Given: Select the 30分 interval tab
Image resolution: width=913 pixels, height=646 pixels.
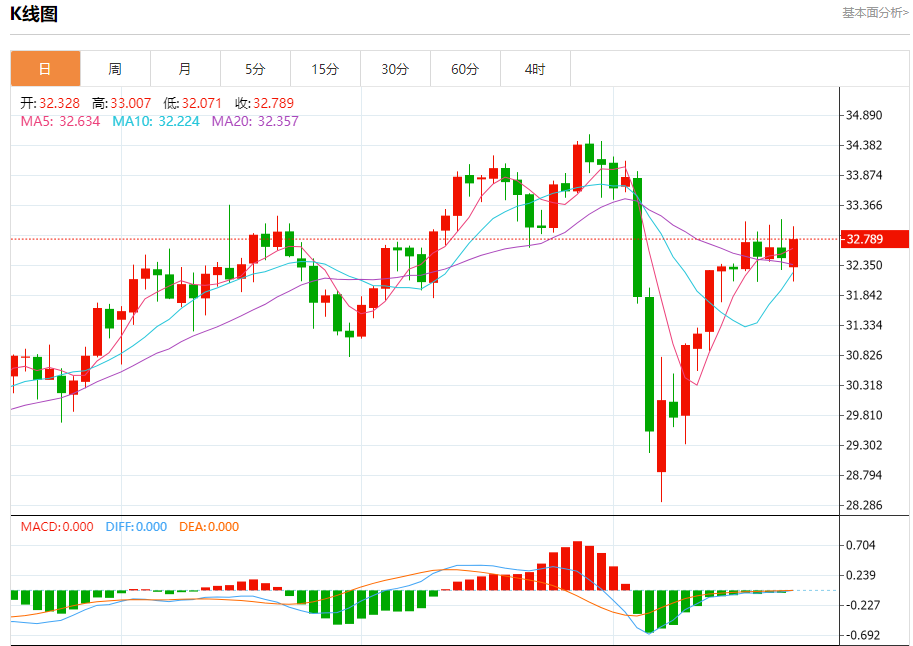Looking at the screenshot, I should [395, 69].
